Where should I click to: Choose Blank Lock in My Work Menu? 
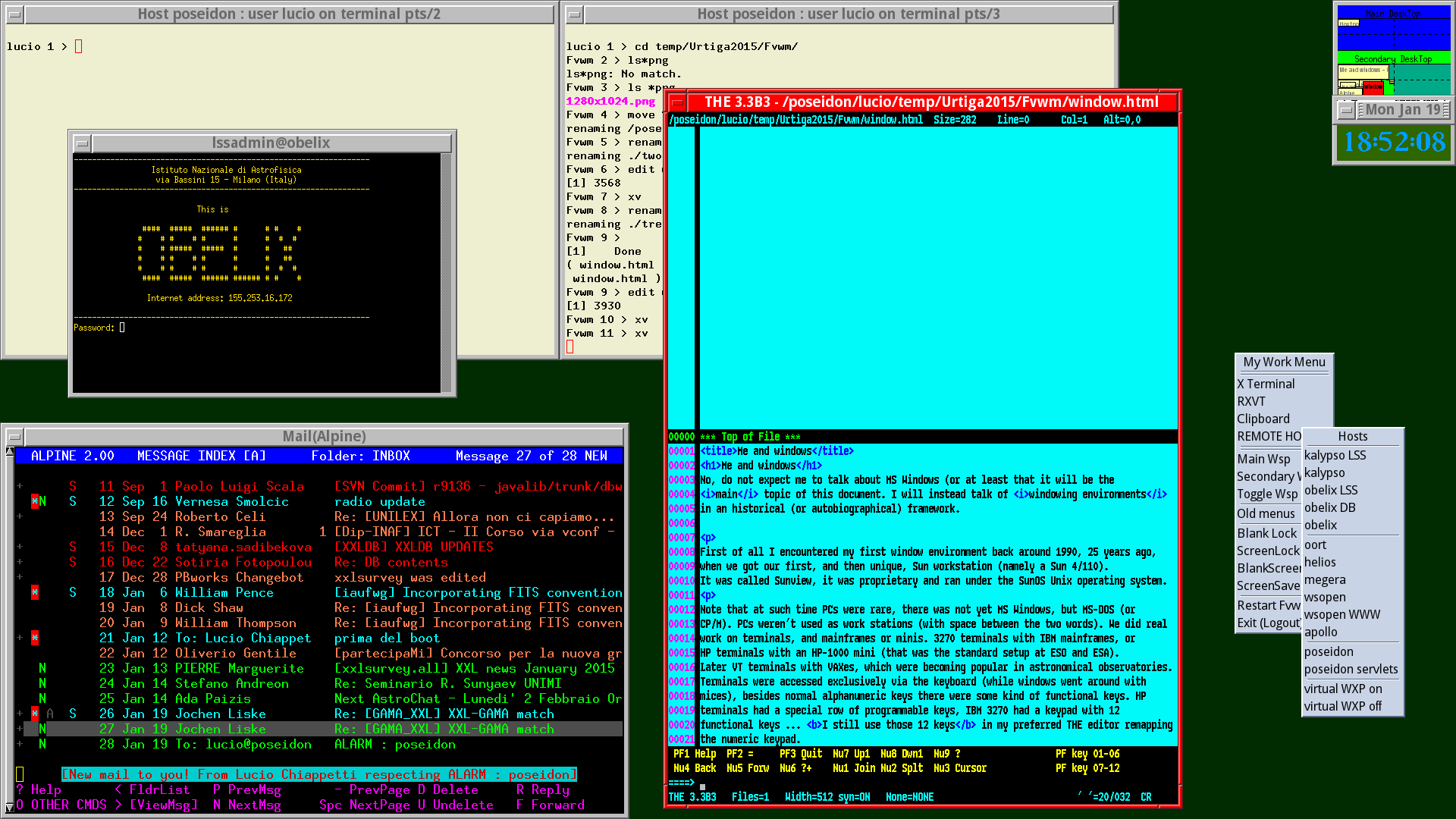point(1267,533)
